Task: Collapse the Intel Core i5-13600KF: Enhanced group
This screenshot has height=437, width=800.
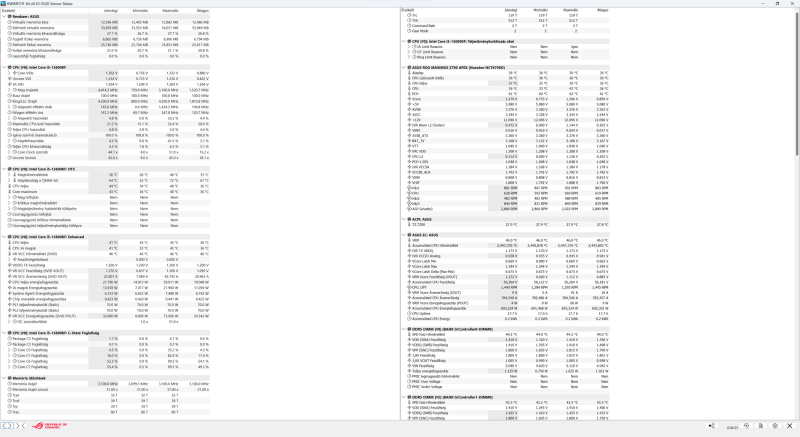Action: coord(4,237)
